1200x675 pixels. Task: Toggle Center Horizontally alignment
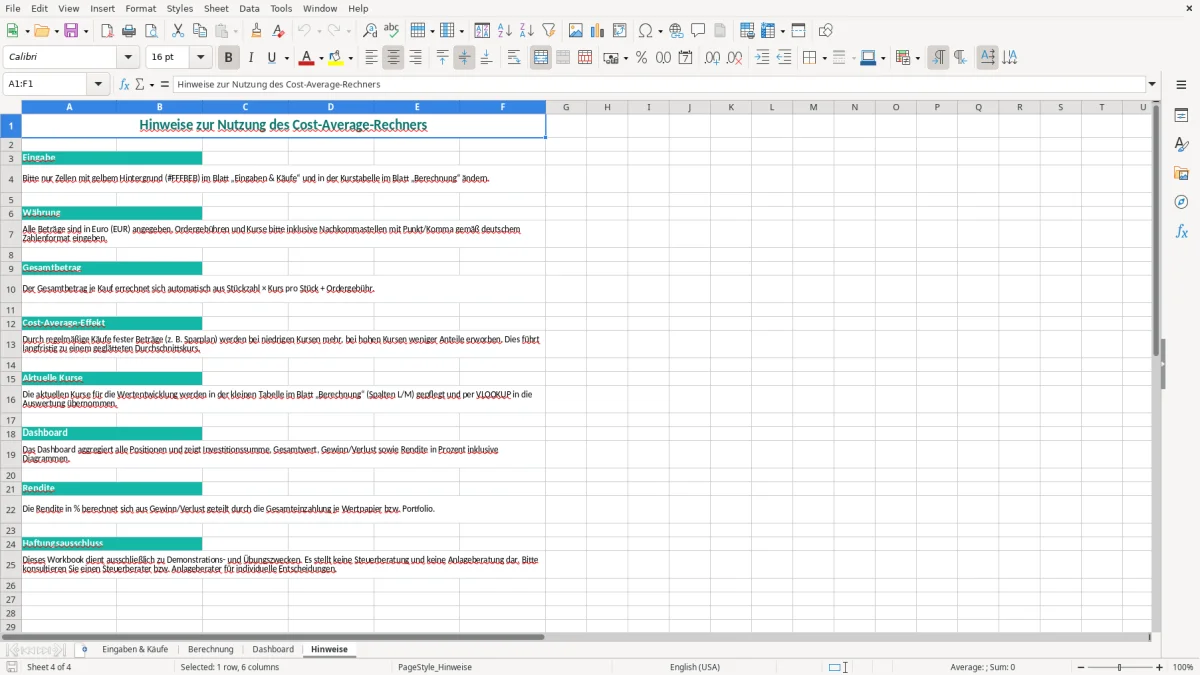pos(393,58)
